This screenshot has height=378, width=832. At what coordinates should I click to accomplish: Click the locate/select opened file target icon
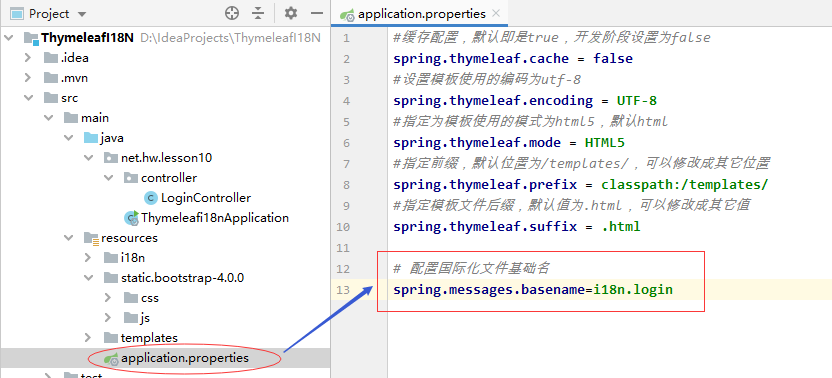232,13
